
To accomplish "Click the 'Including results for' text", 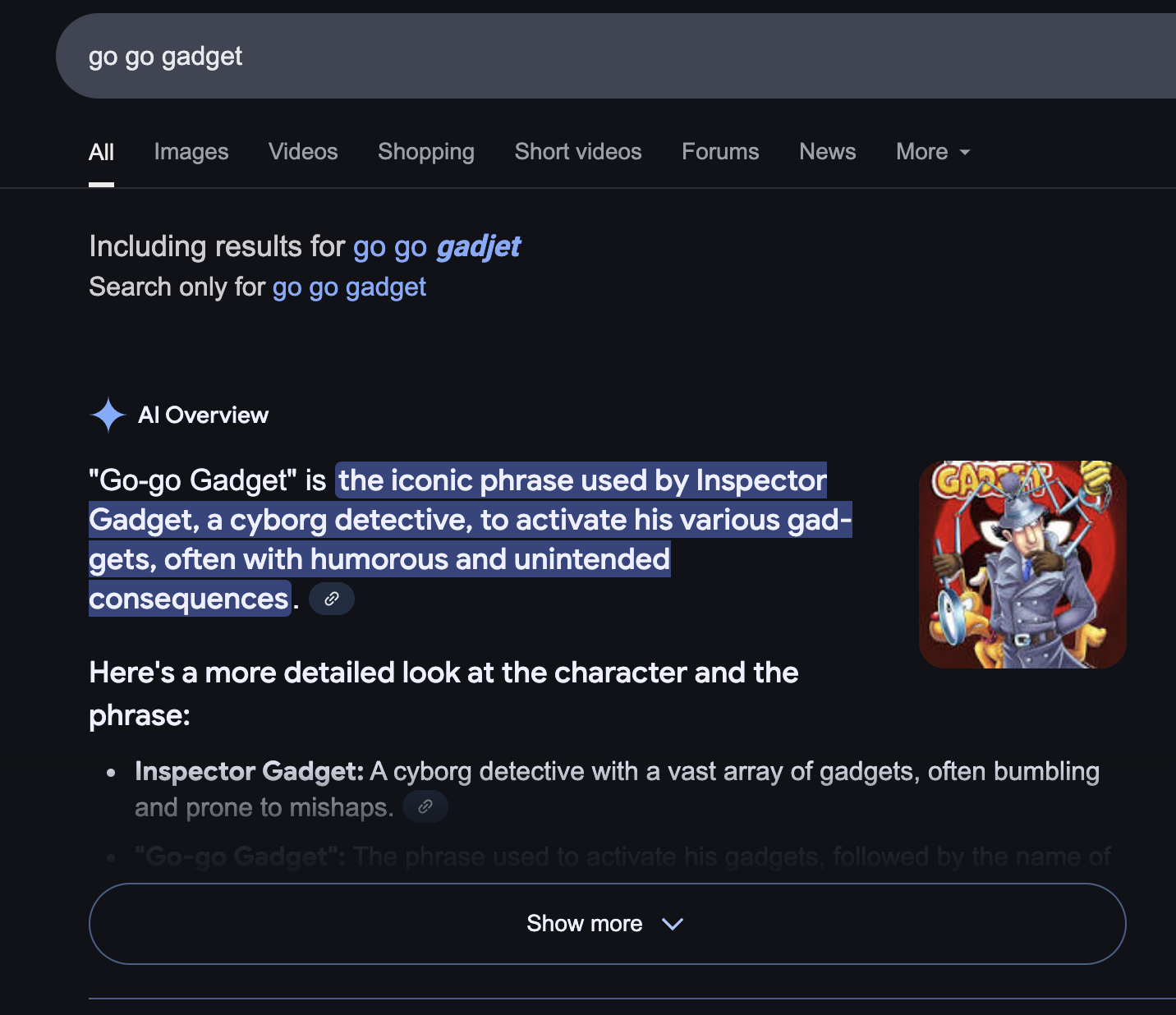I will point(218,246).
